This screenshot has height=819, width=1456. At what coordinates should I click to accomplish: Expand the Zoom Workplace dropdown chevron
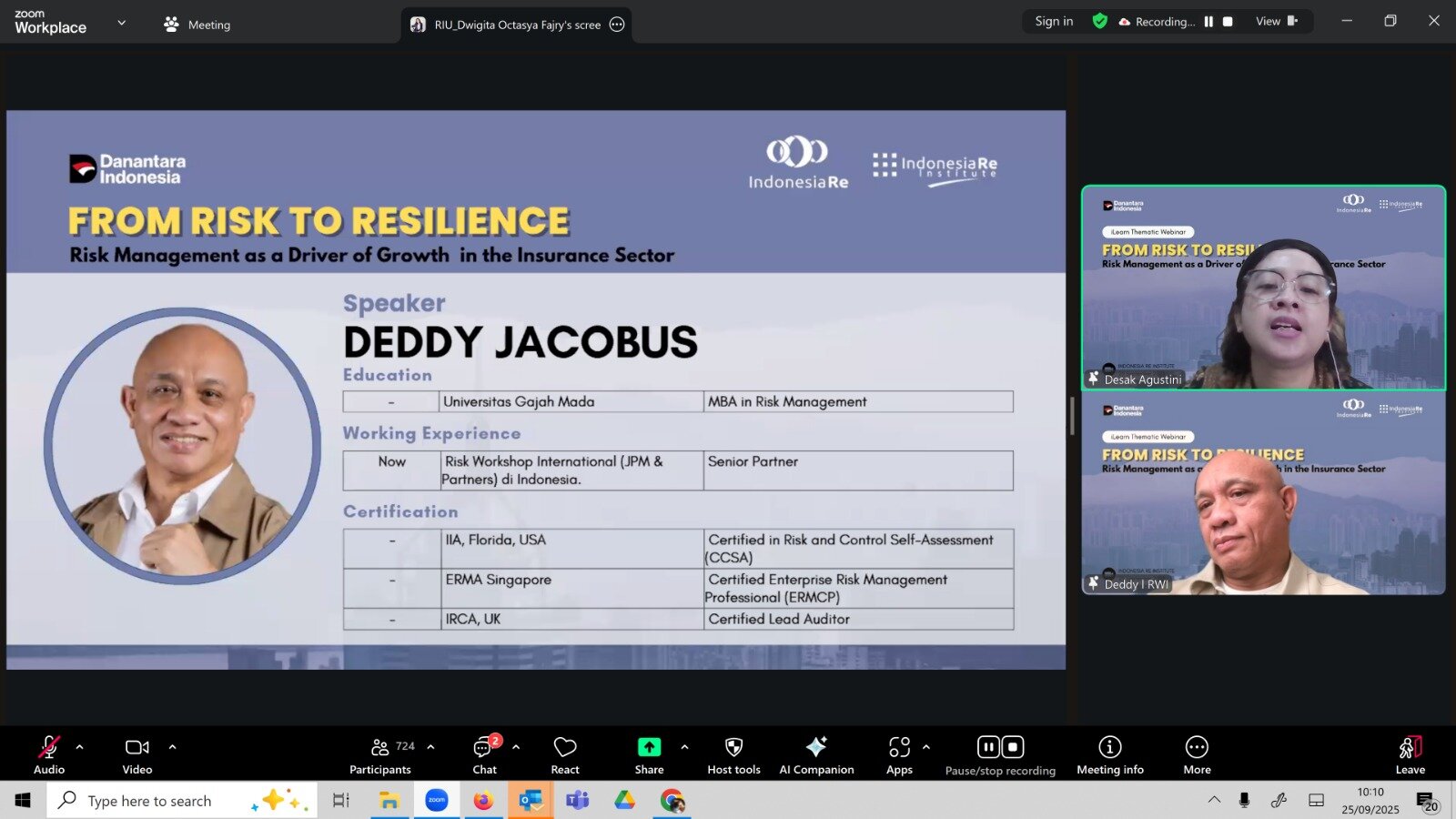point(122,23)
